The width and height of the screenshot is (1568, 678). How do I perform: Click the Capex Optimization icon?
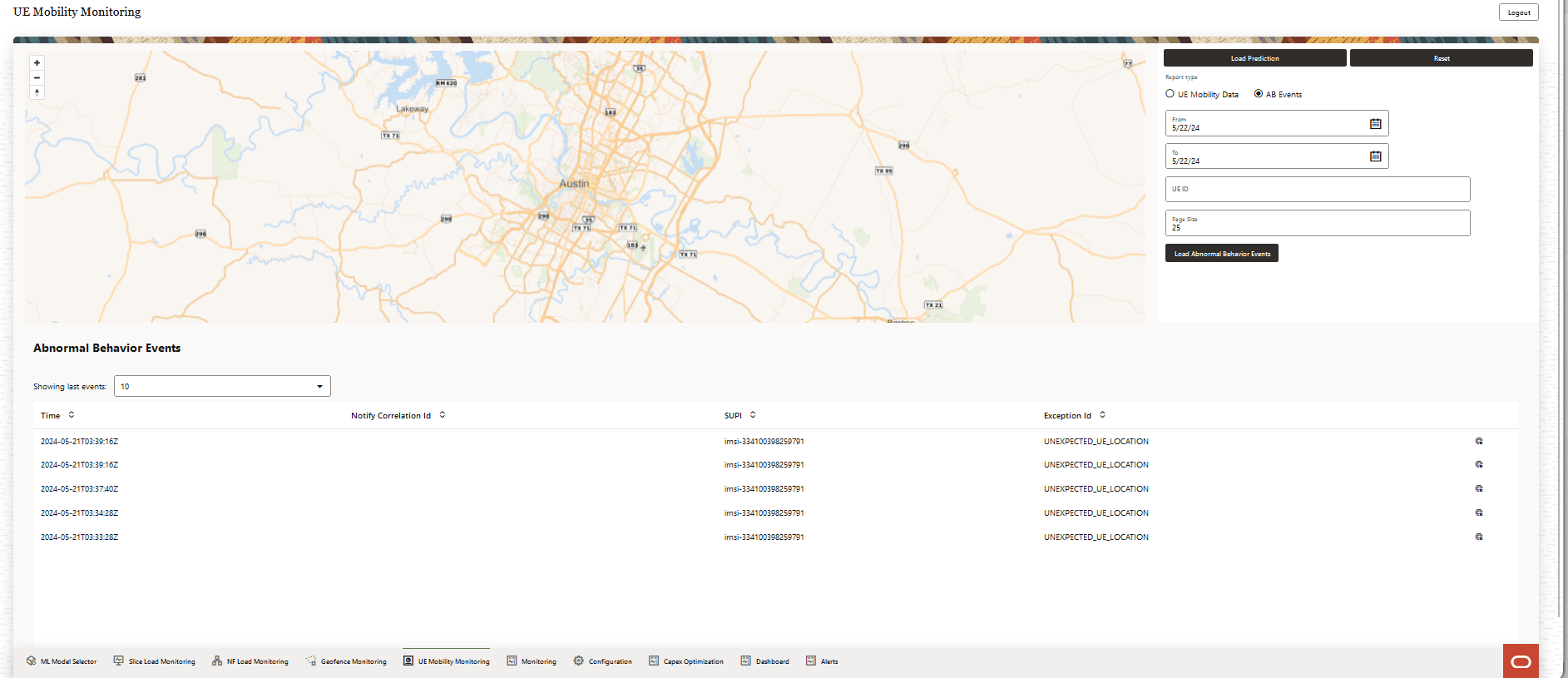(x=654, y=661)
